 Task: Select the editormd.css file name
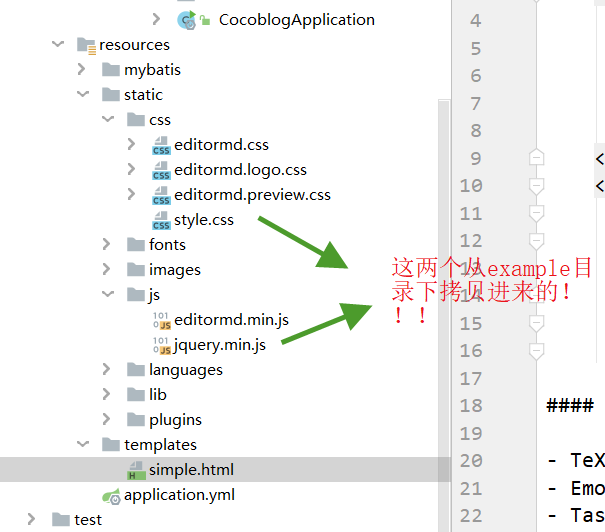221,145
